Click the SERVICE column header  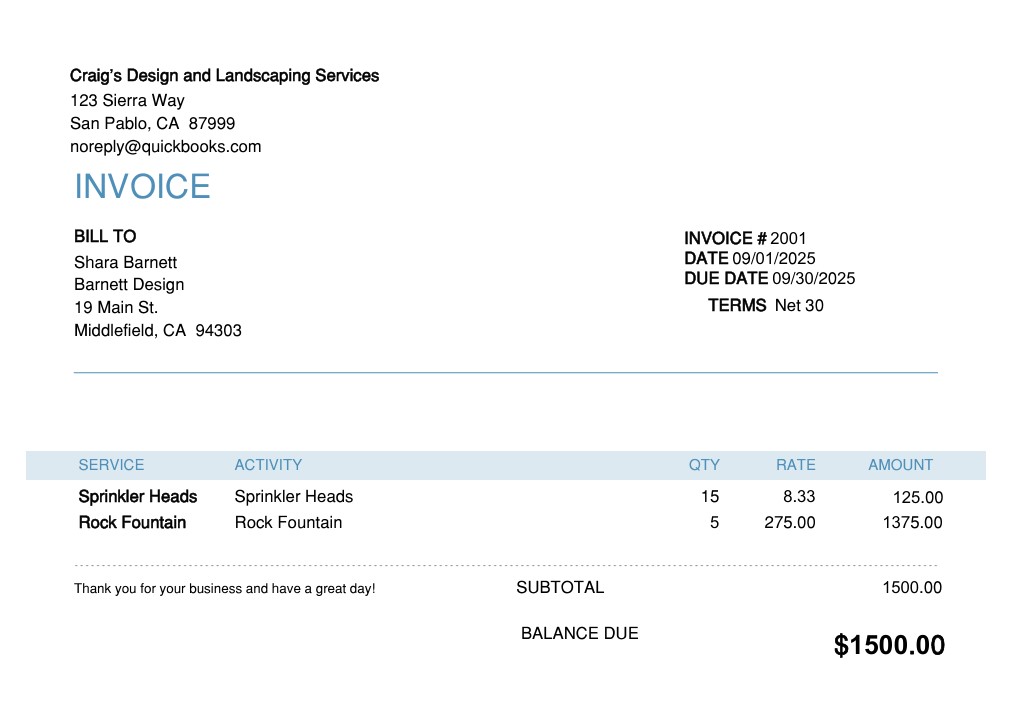click(111, 465)
